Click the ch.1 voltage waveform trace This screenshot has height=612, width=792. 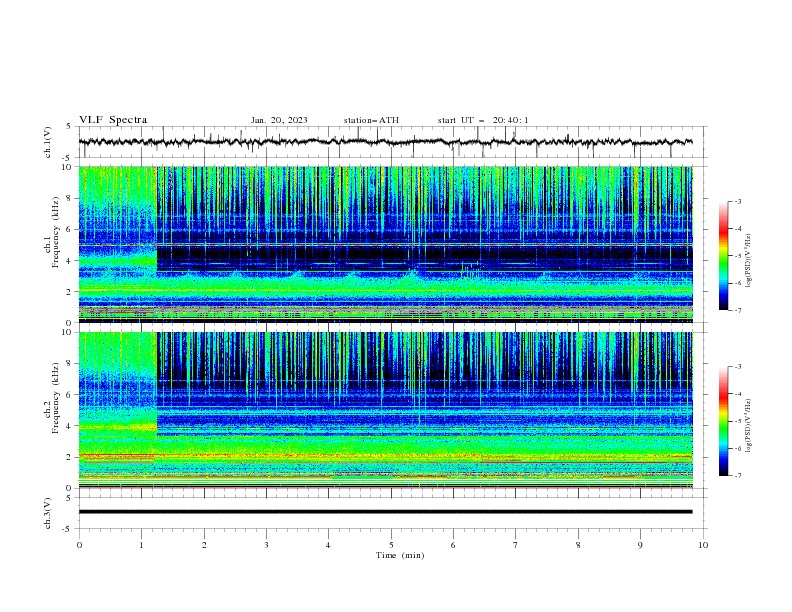coord(385,142)
